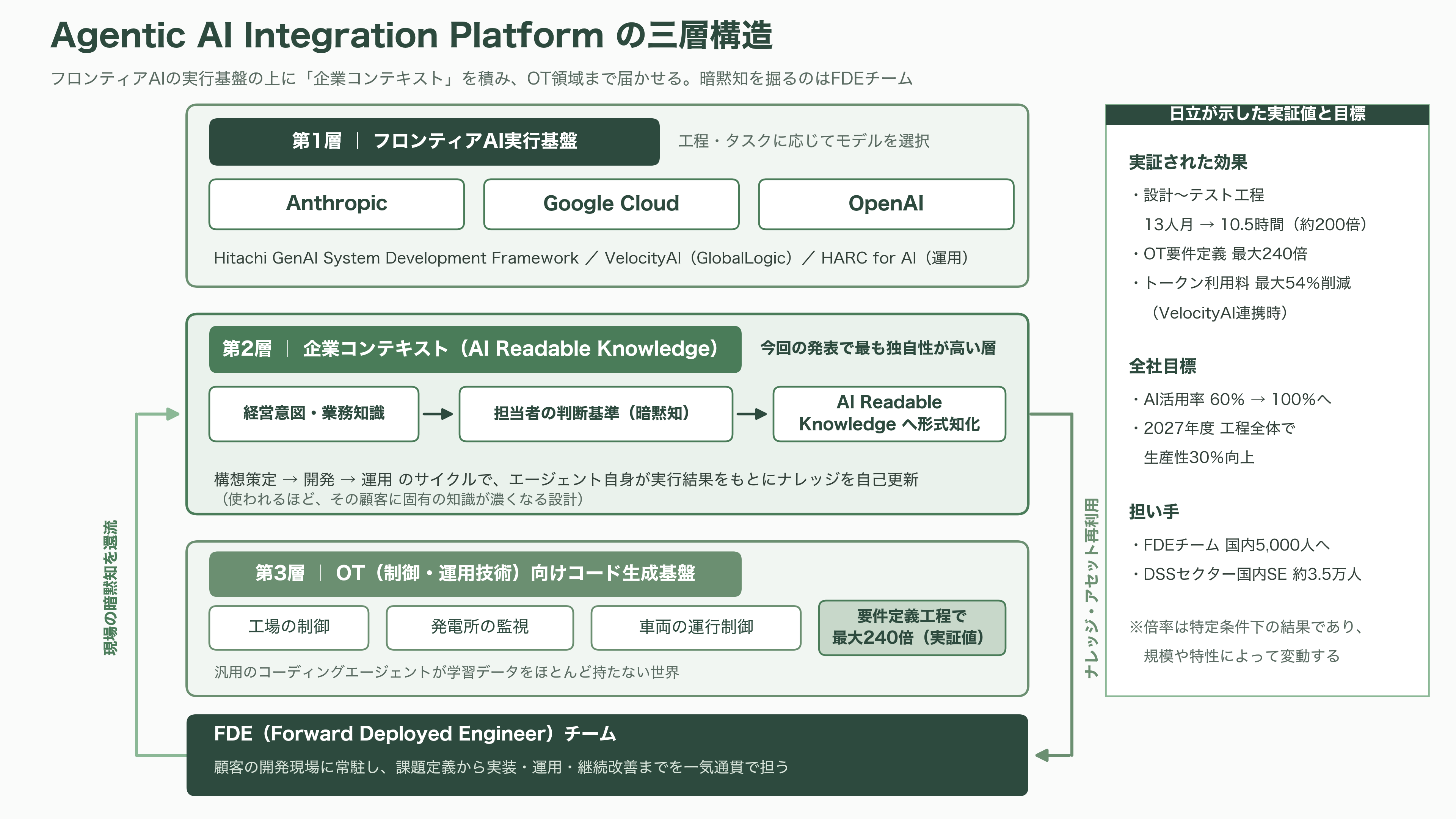
Task: Click the 規模や特性によって変動する line
Action: tap(1242, 656)
